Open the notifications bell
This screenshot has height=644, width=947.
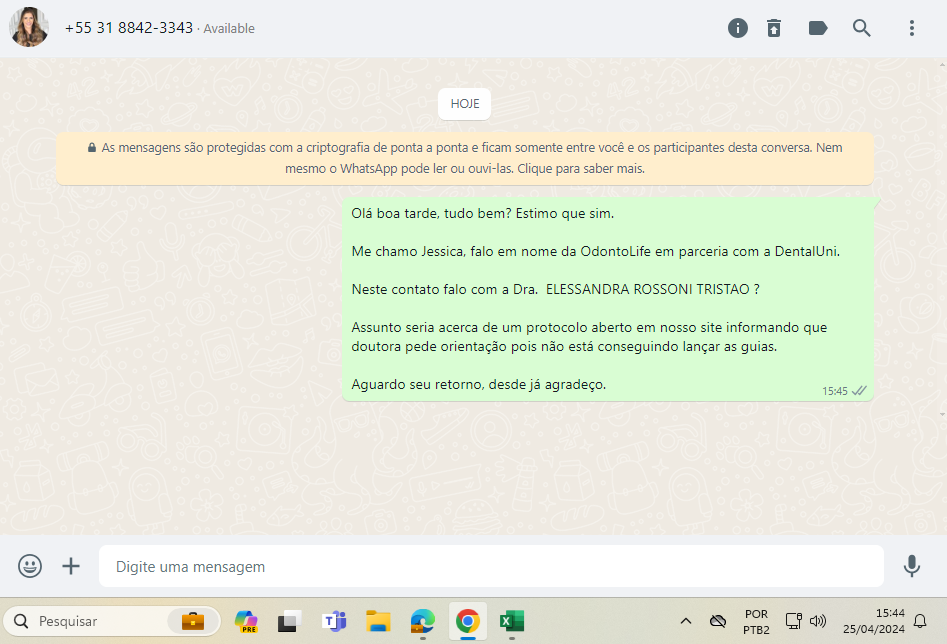[x=920, y=621]
